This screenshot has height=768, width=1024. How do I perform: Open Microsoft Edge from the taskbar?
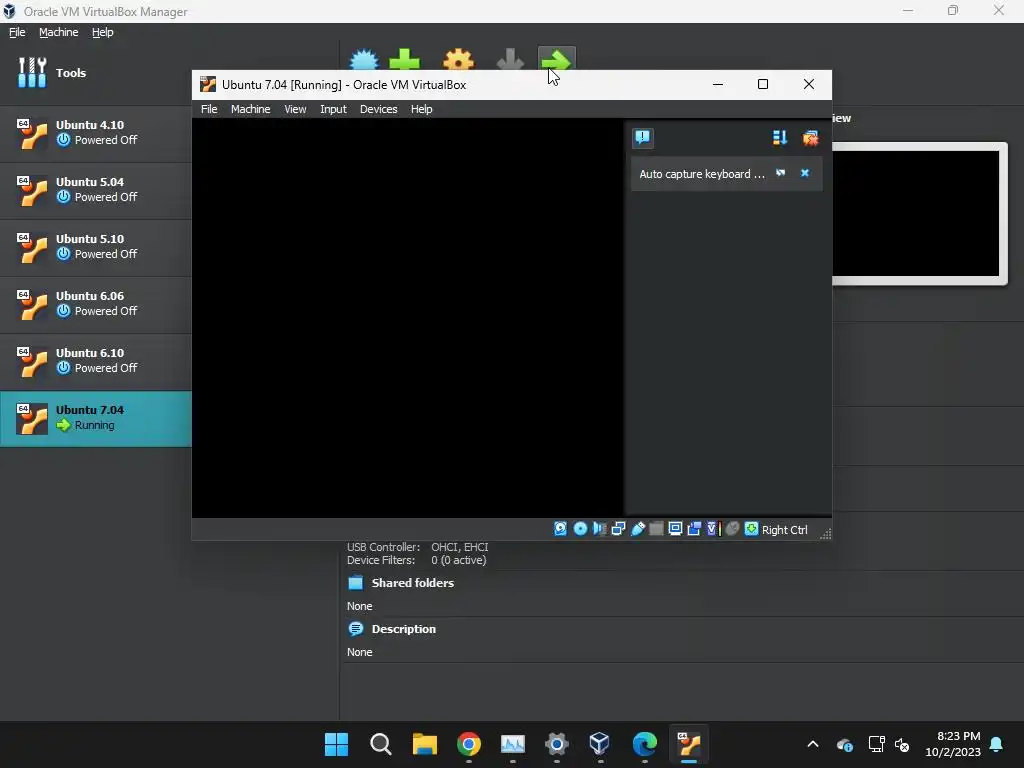(645, 744)
